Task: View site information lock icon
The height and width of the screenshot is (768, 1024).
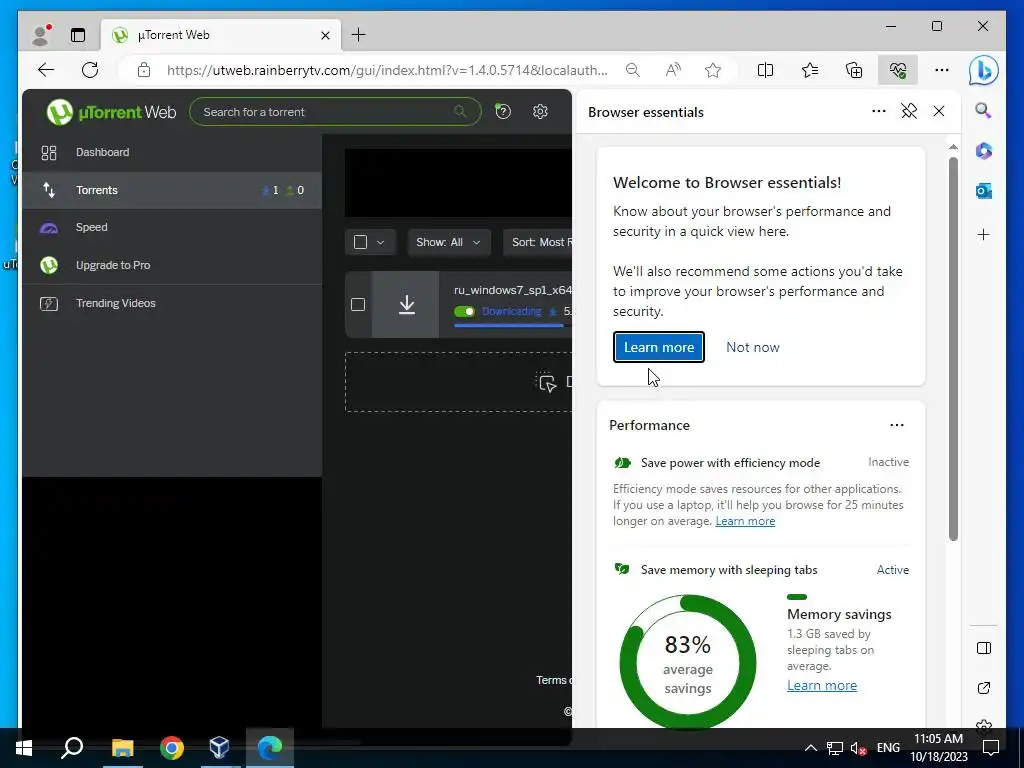Action: (144, 70)
